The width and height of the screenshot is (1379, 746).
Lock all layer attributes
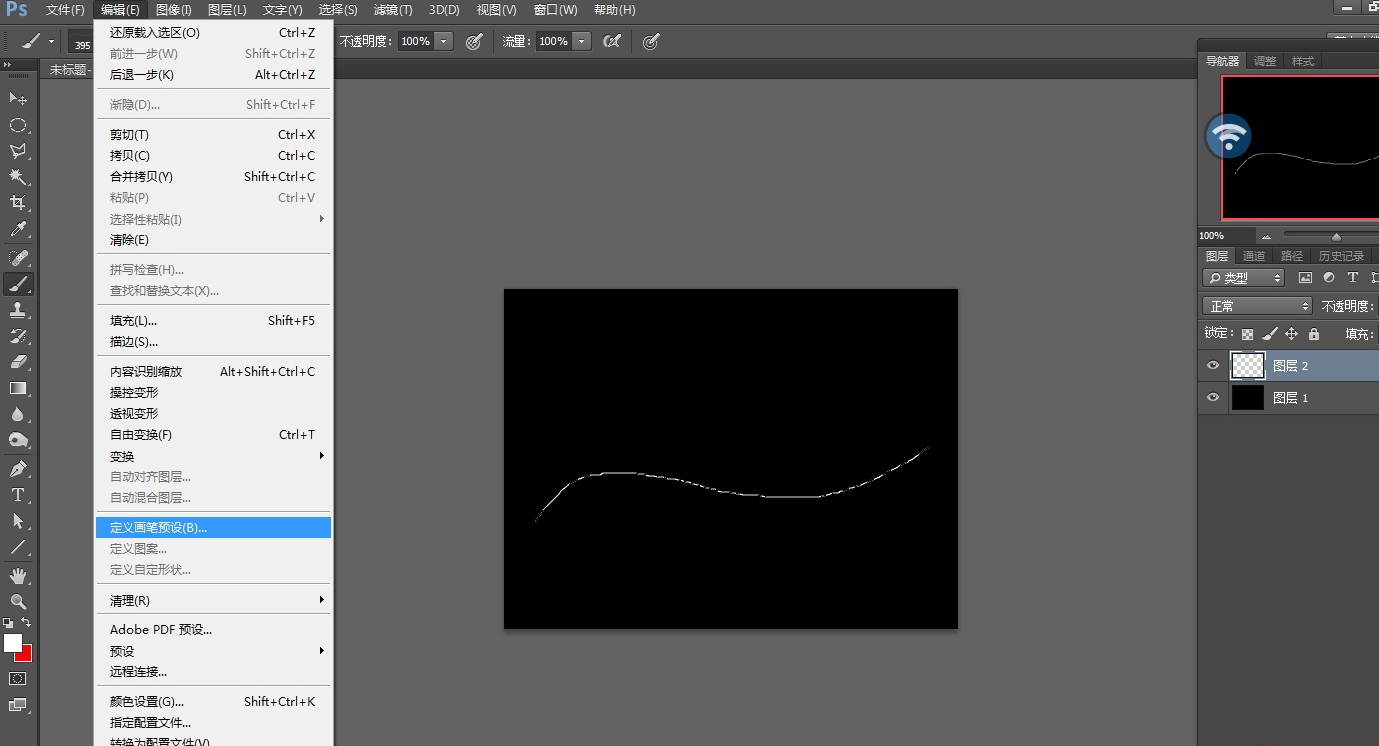click(x=1314, y=334)
